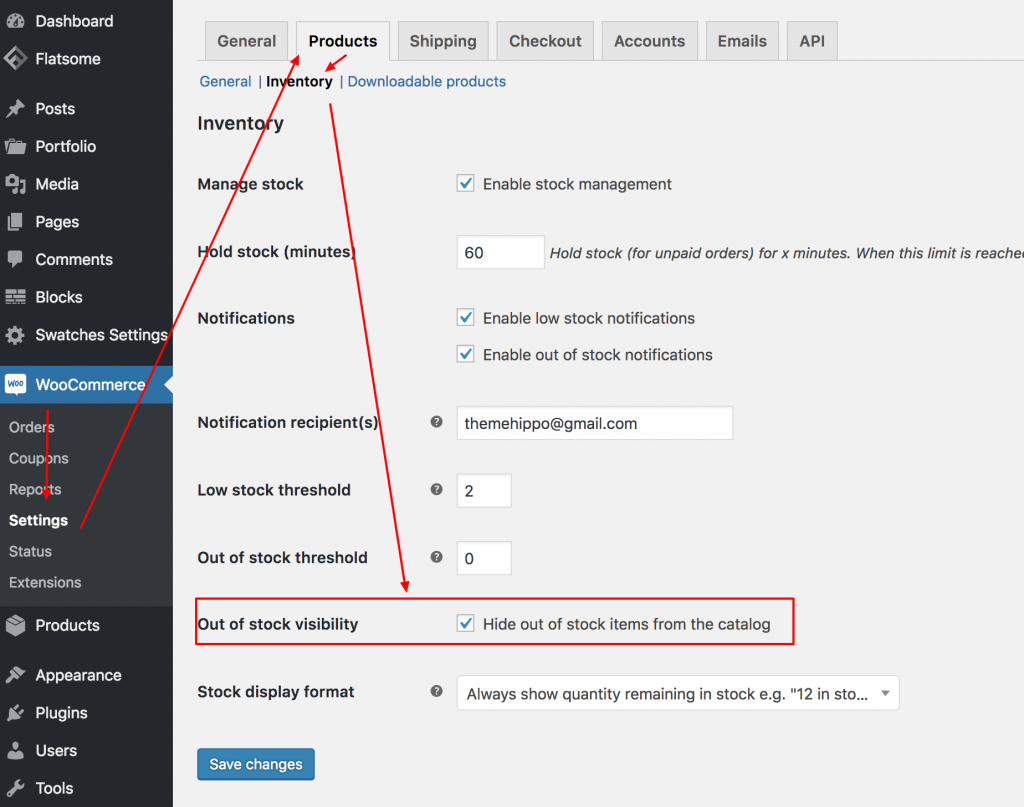Clear the Low stock threshold value field

(483, 490)
